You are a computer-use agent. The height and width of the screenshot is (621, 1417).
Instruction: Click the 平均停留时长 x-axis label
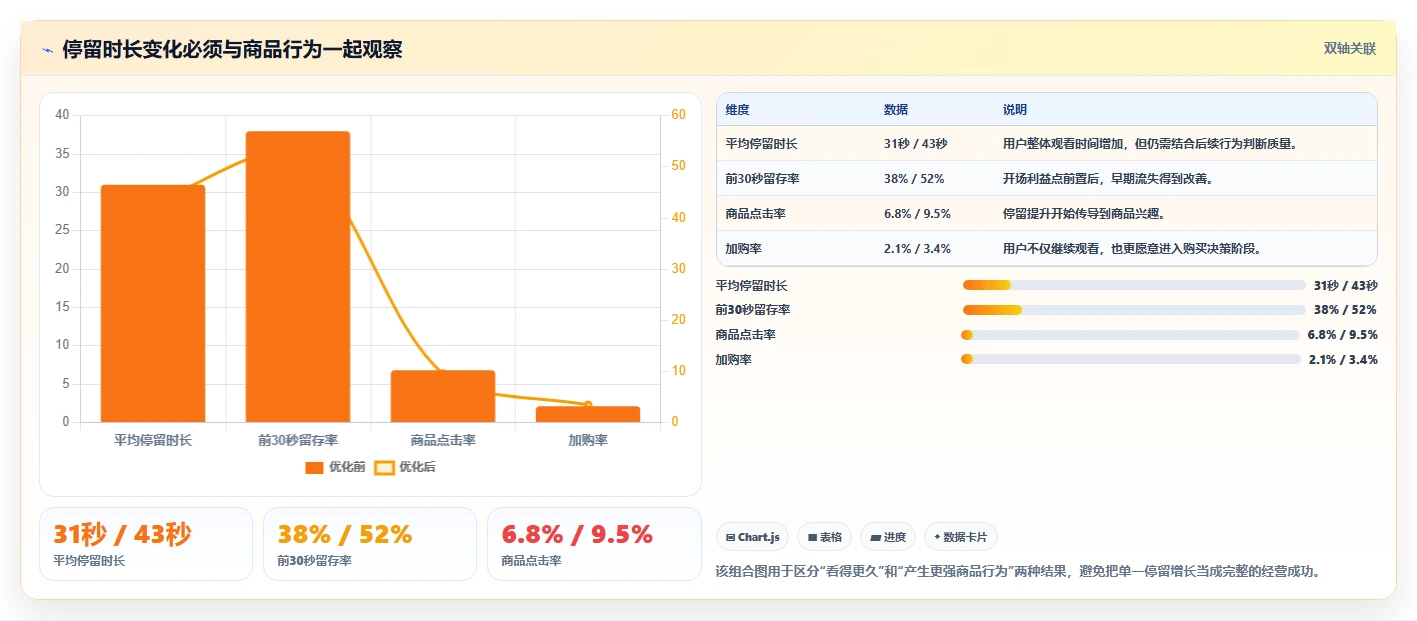click(x=153, y=440)
